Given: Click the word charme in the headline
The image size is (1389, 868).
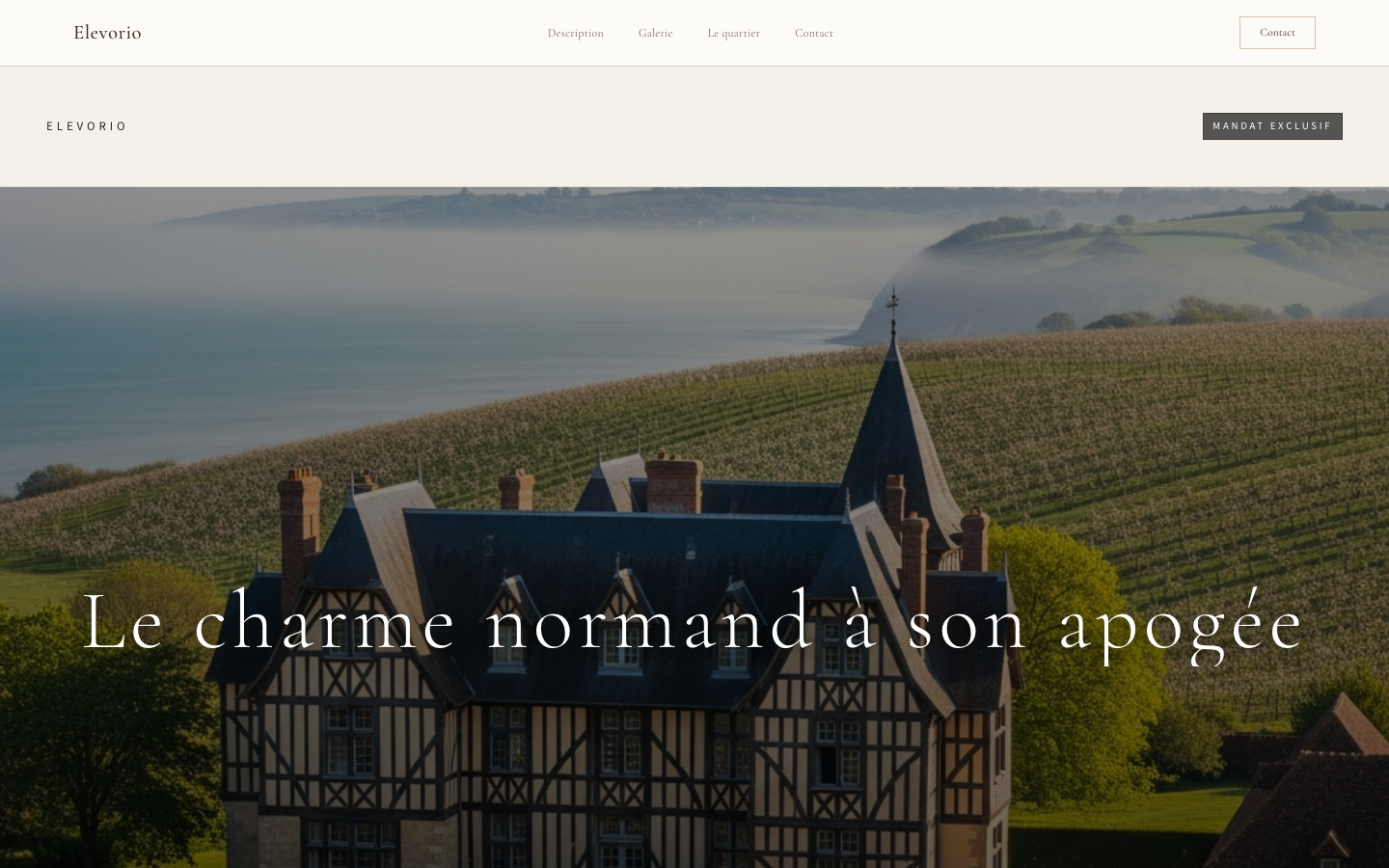Looking at the screenshot, I should point(325,623).
